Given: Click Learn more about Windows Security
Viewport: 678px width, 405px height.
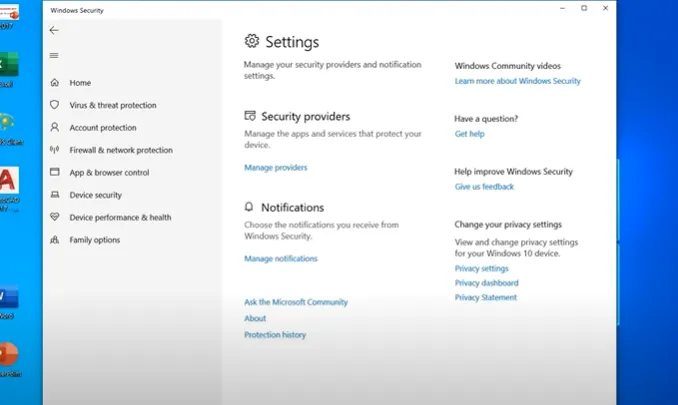Looking at the screenshot, I should (x=518, y=81).
